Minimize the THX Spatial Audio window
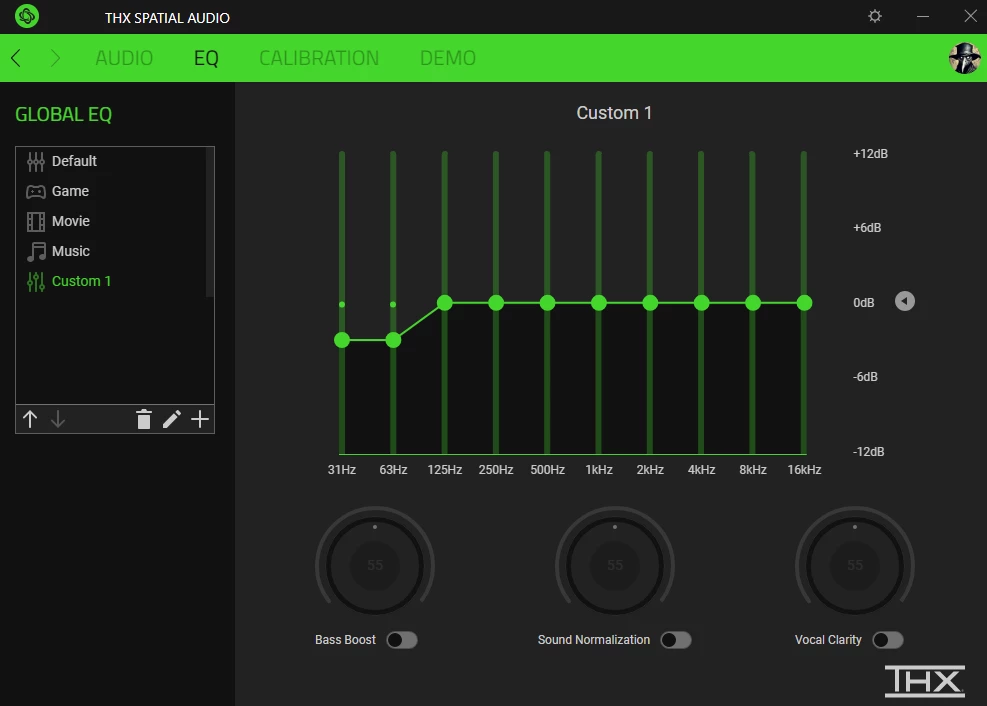 point(923,16)
